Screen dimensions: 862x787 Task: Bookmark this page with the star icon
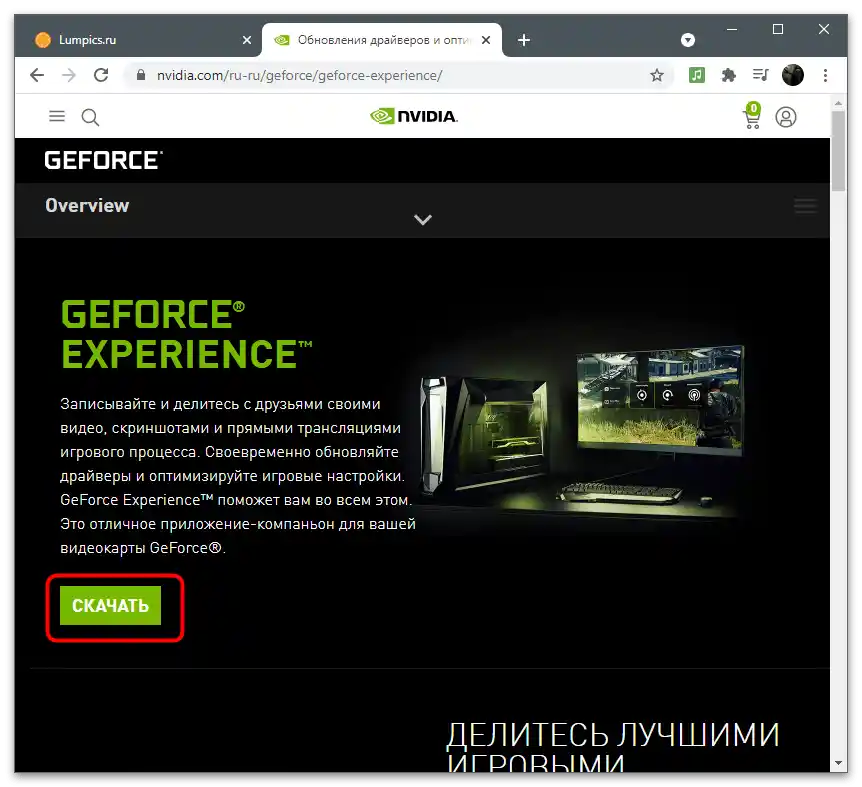point(656,75)
